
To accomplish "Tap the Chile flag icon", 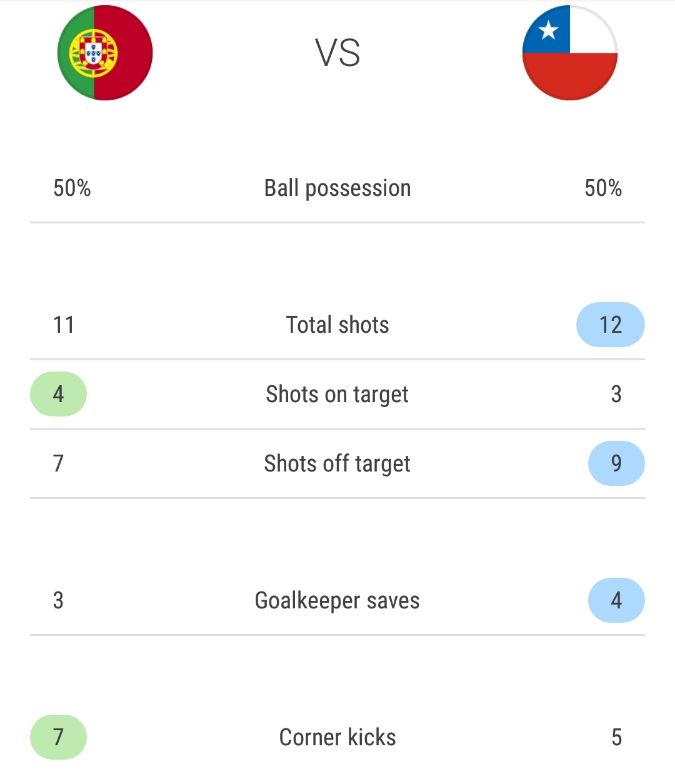I will click(570, 53).
